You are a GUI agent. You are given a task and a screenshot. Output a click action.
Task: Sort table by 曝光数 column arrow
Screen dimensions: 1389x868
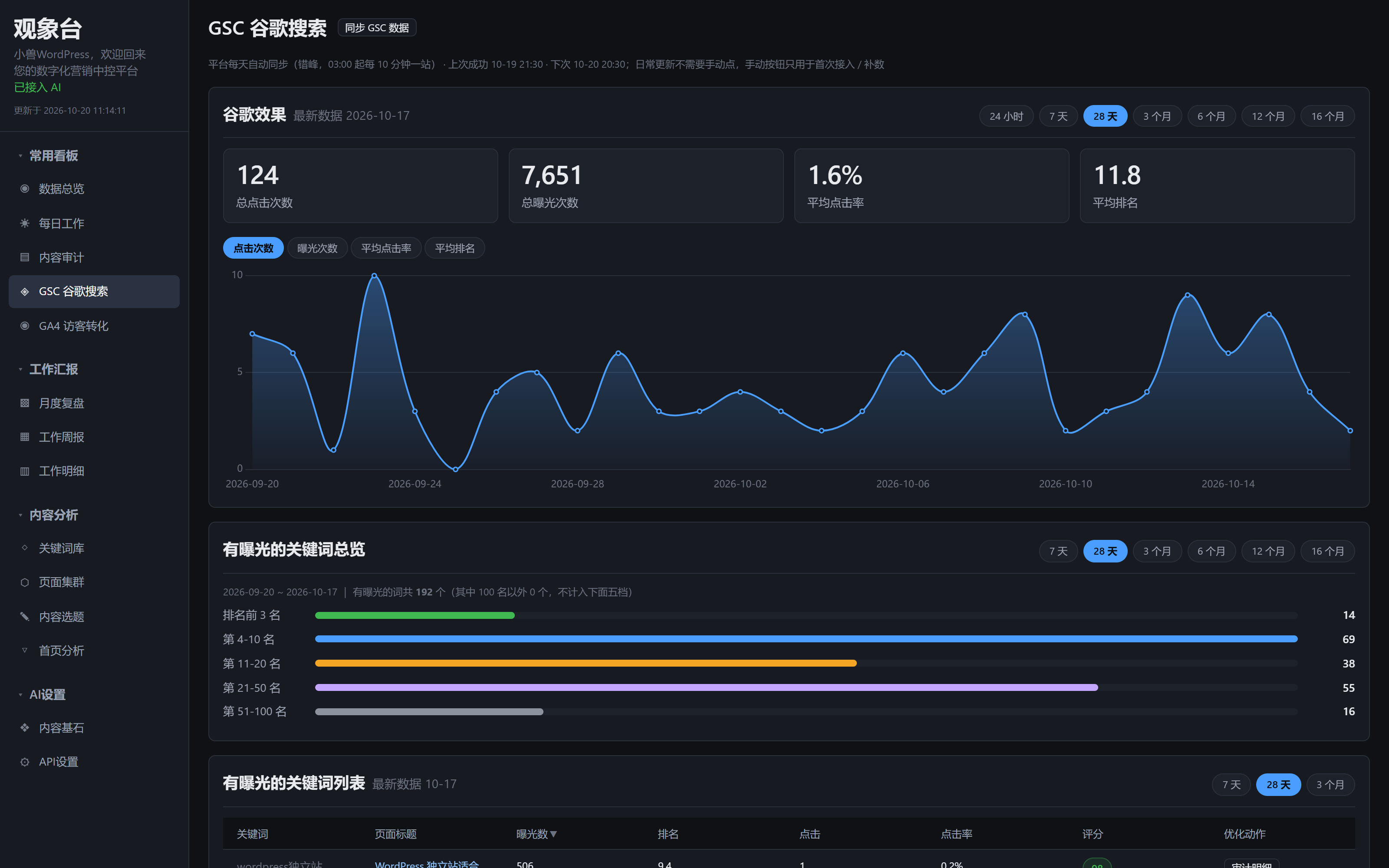(553, 834)
